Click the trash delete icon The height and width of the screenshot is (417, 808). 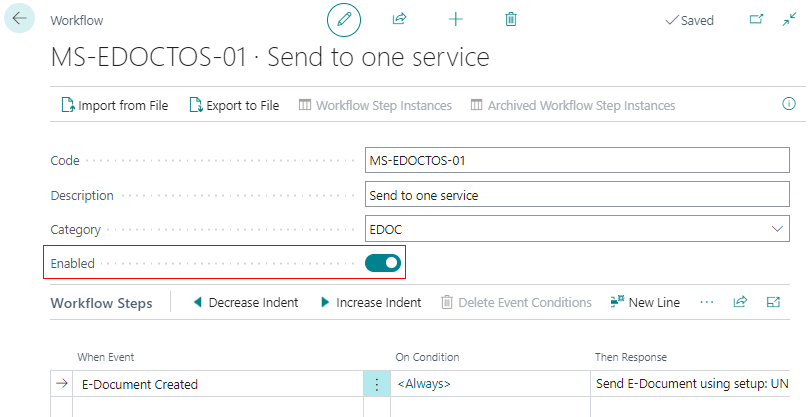511,19
